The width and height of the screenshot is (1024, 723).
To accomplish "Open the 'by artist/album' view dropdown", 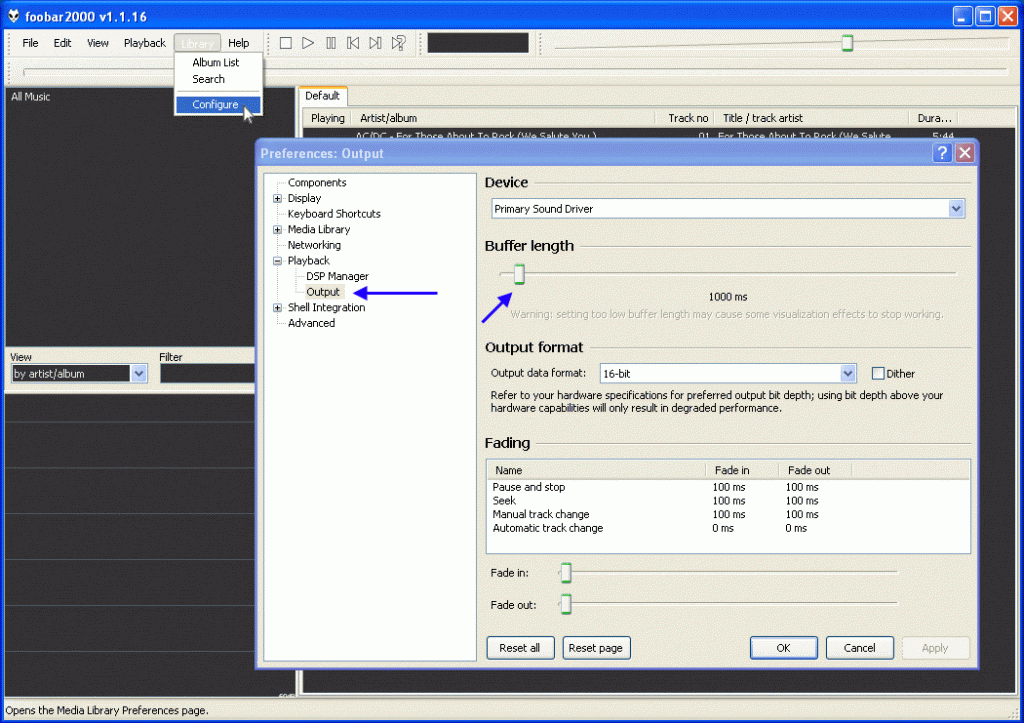I will [139, 374].
